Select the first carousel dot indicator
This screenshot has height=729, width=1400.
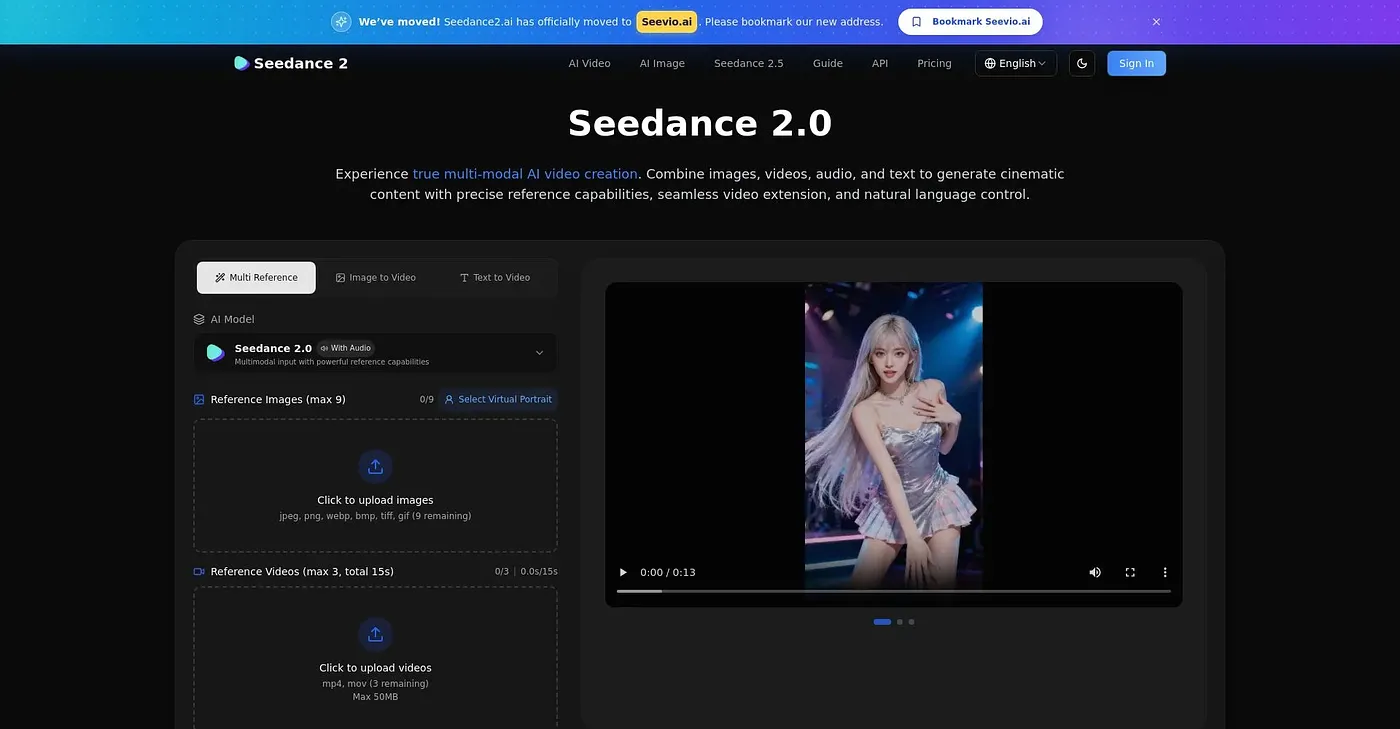click(882, 622)
